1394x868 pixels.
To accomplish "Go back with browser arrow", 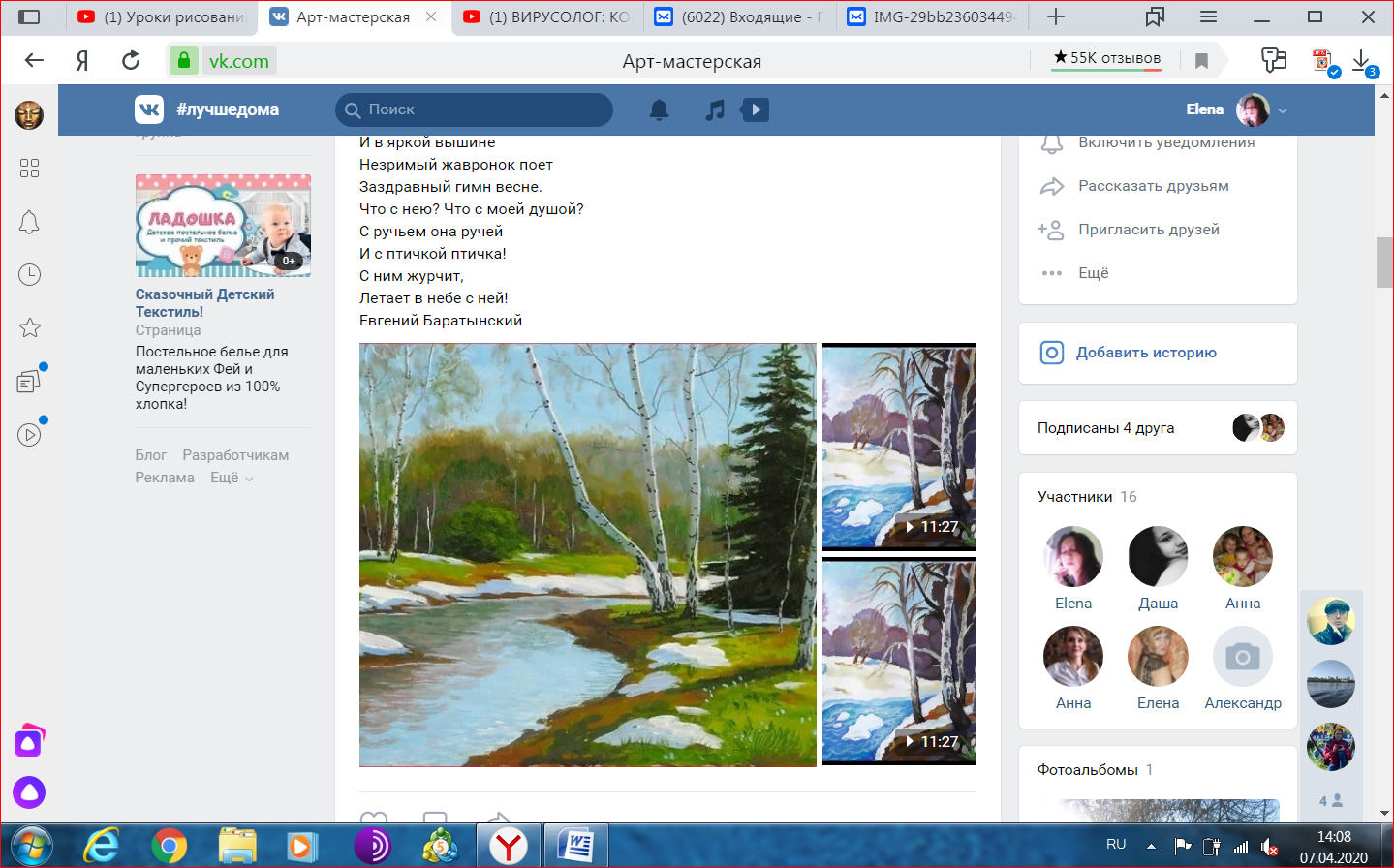I will 34,60.
